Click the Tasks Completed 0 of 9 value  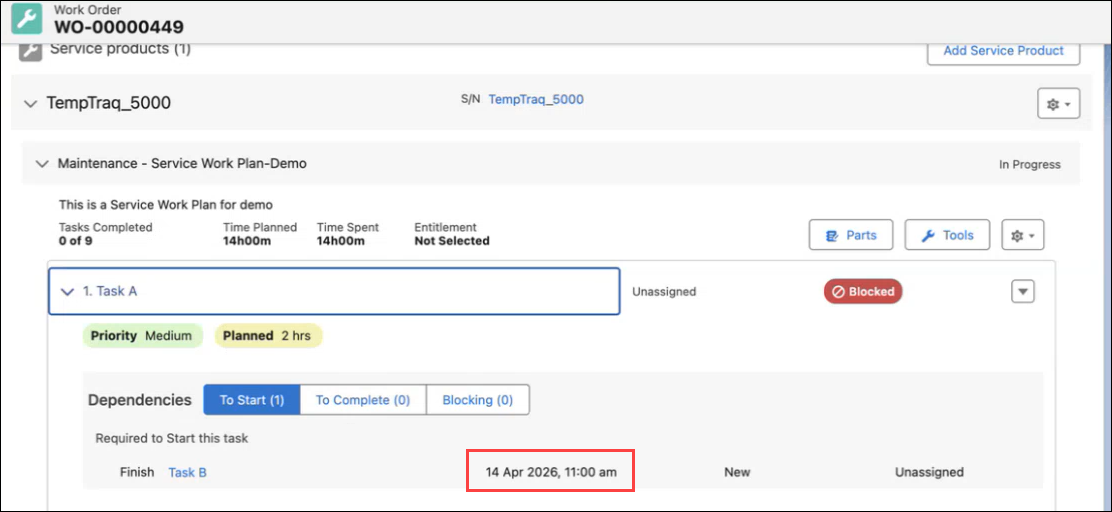click(75, 241)
